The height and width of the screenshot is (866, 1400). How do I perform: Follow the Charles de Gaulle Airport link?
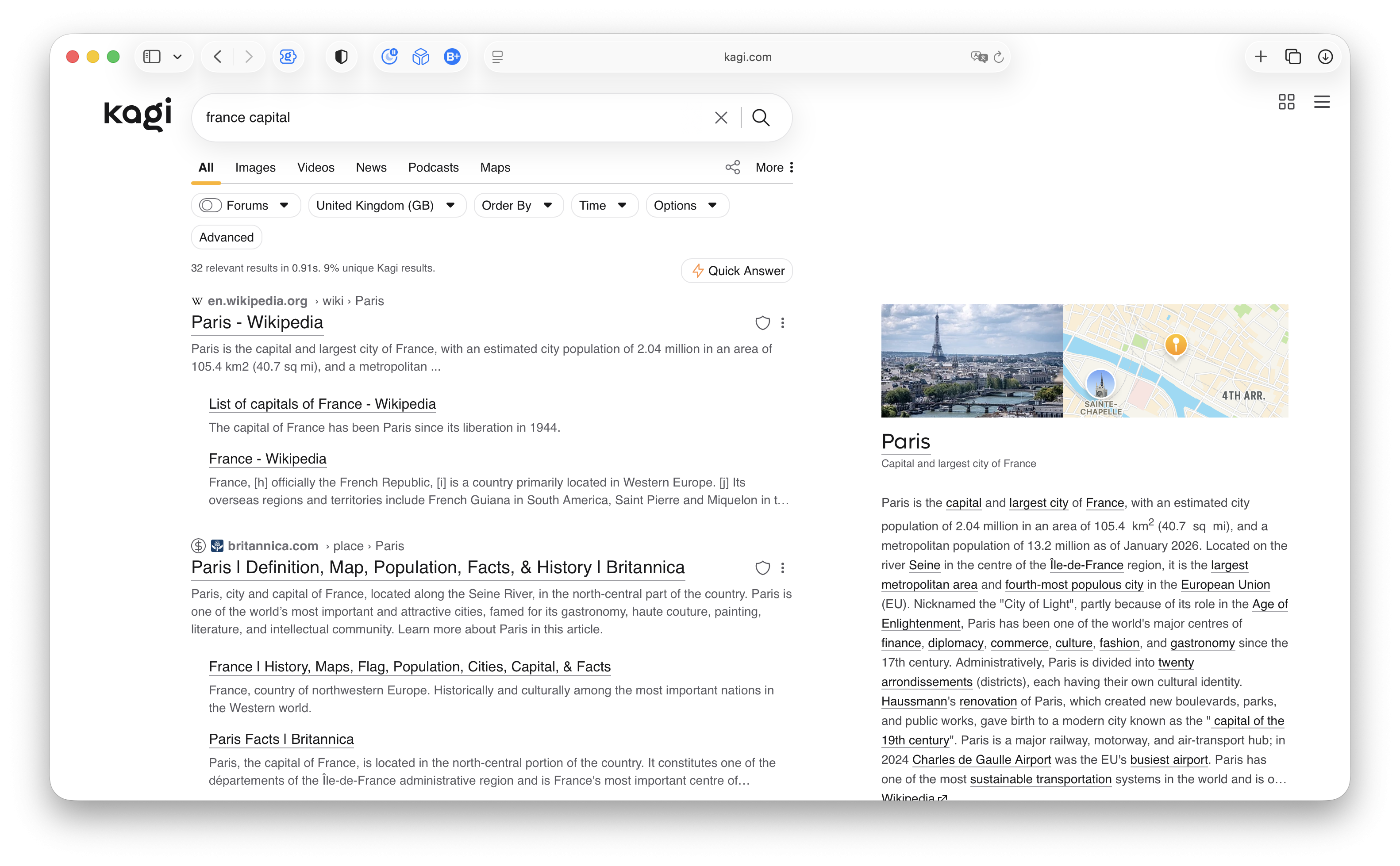981,760
